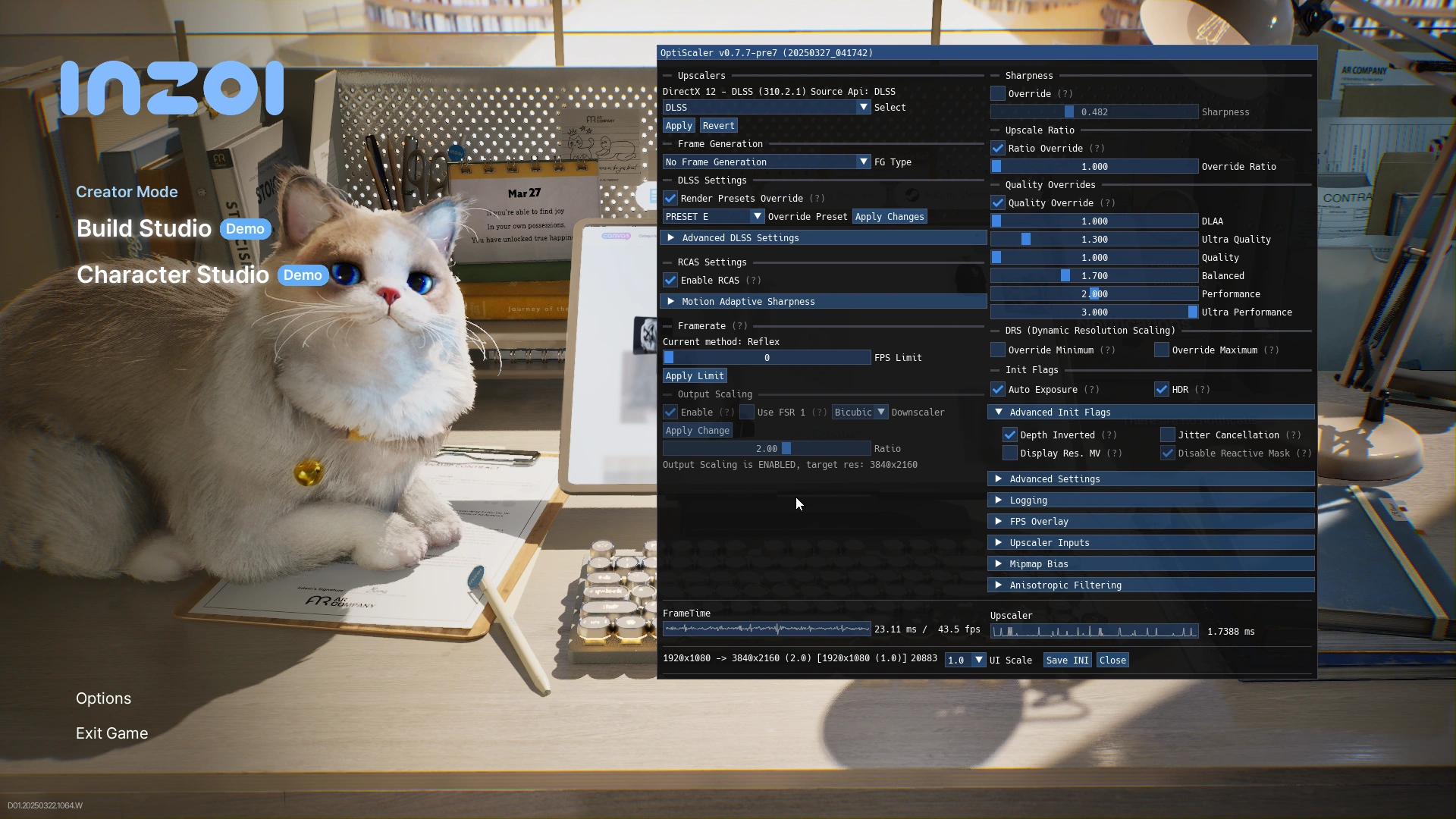
Task: Click the Demo badge beside Character Studio
Action: click(x=303, y=275)
